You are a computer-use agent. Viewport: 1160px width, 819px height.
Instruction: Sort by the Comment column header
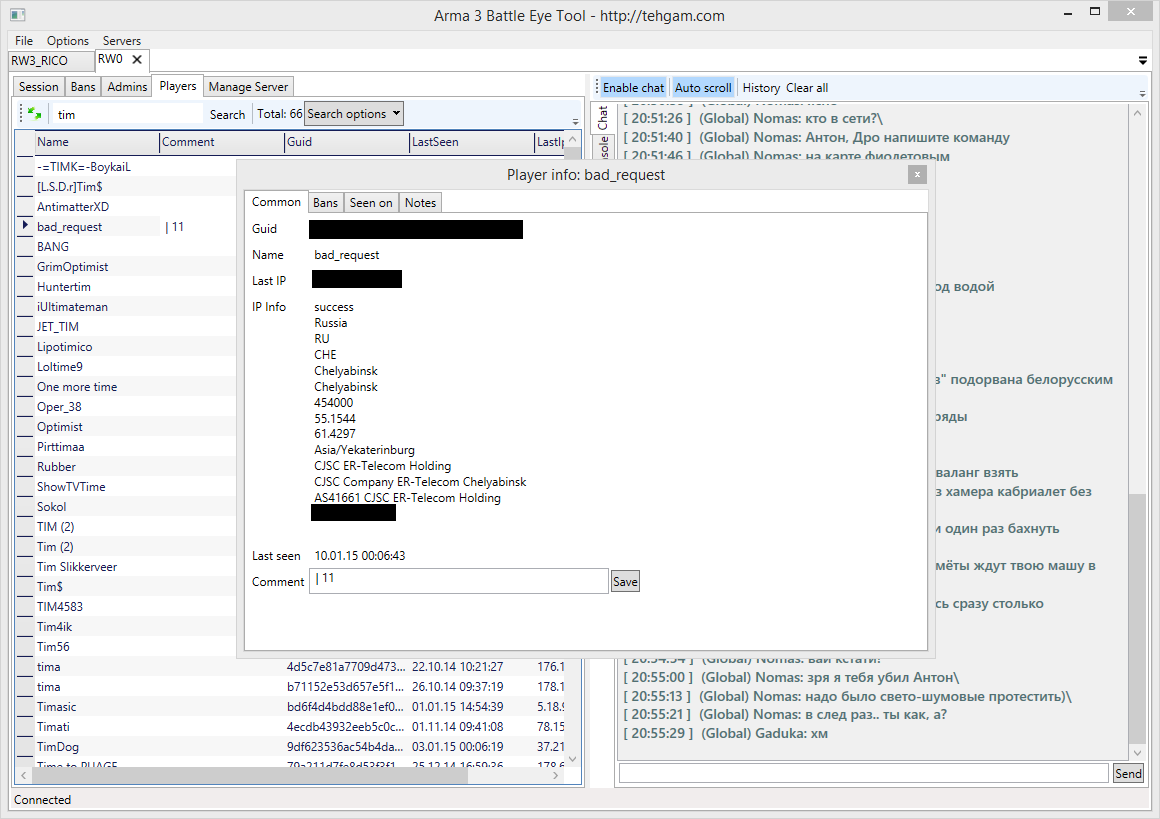(222, 142)
